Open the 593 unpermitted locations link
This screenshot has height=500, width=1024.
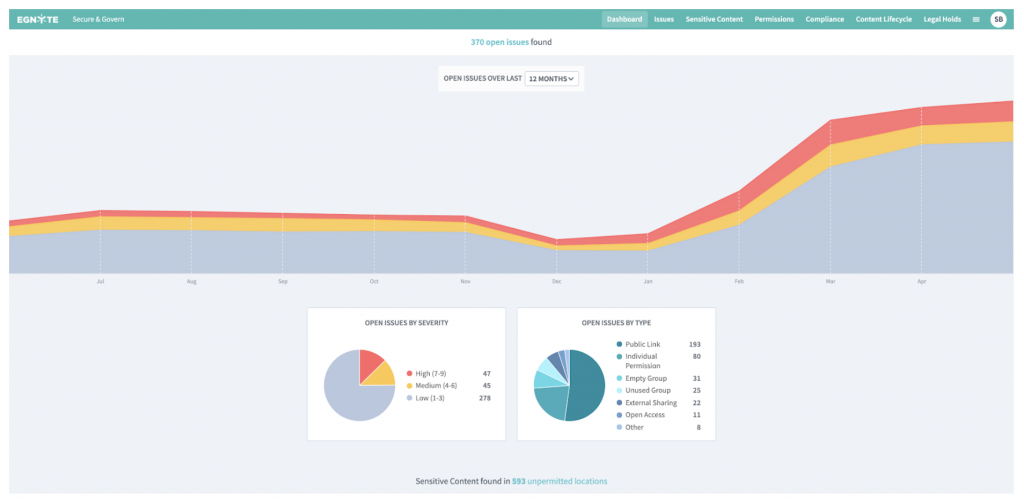click(559, 481)
